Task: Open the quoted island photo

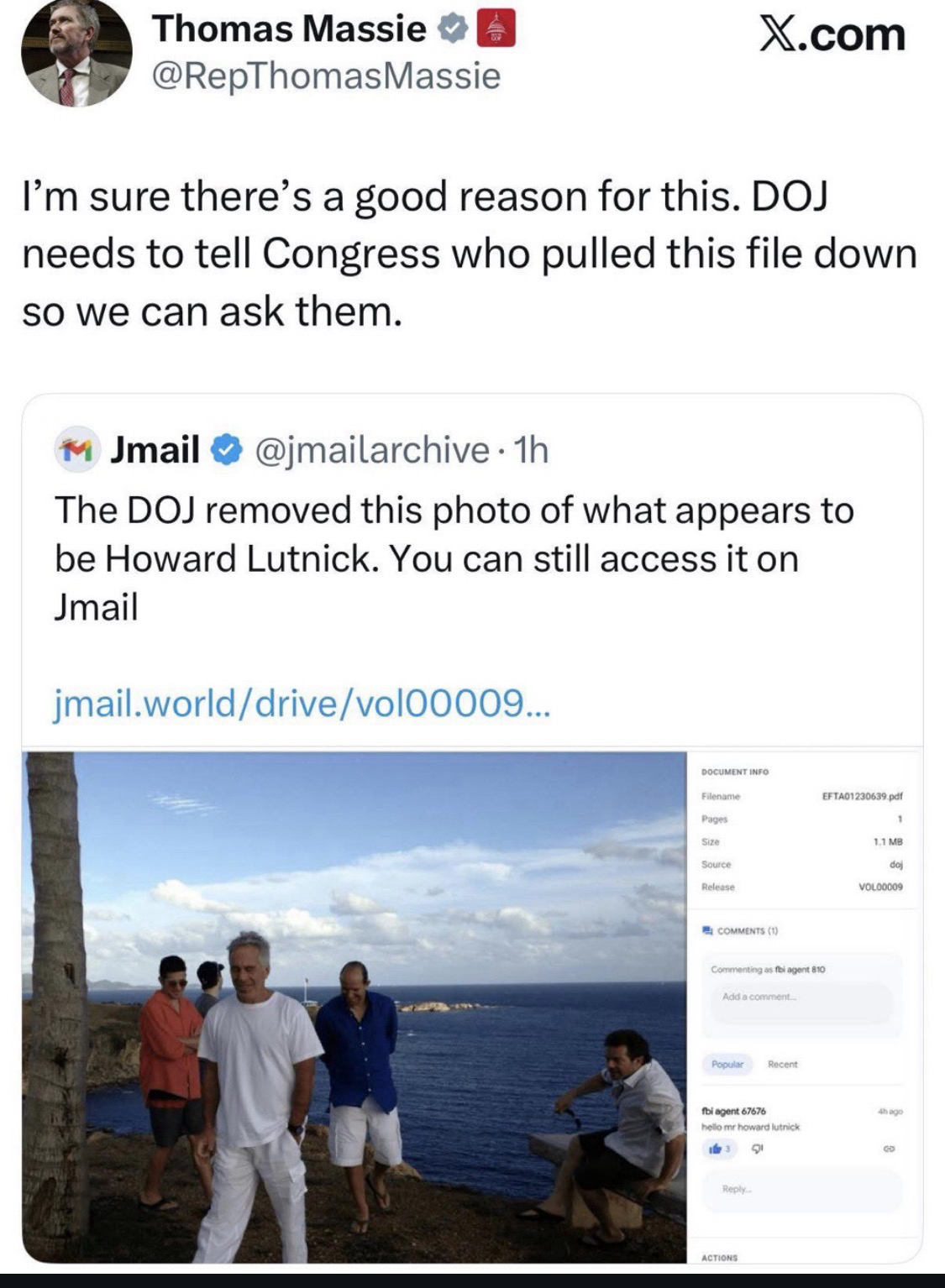Action: [x=354, y=1006]
